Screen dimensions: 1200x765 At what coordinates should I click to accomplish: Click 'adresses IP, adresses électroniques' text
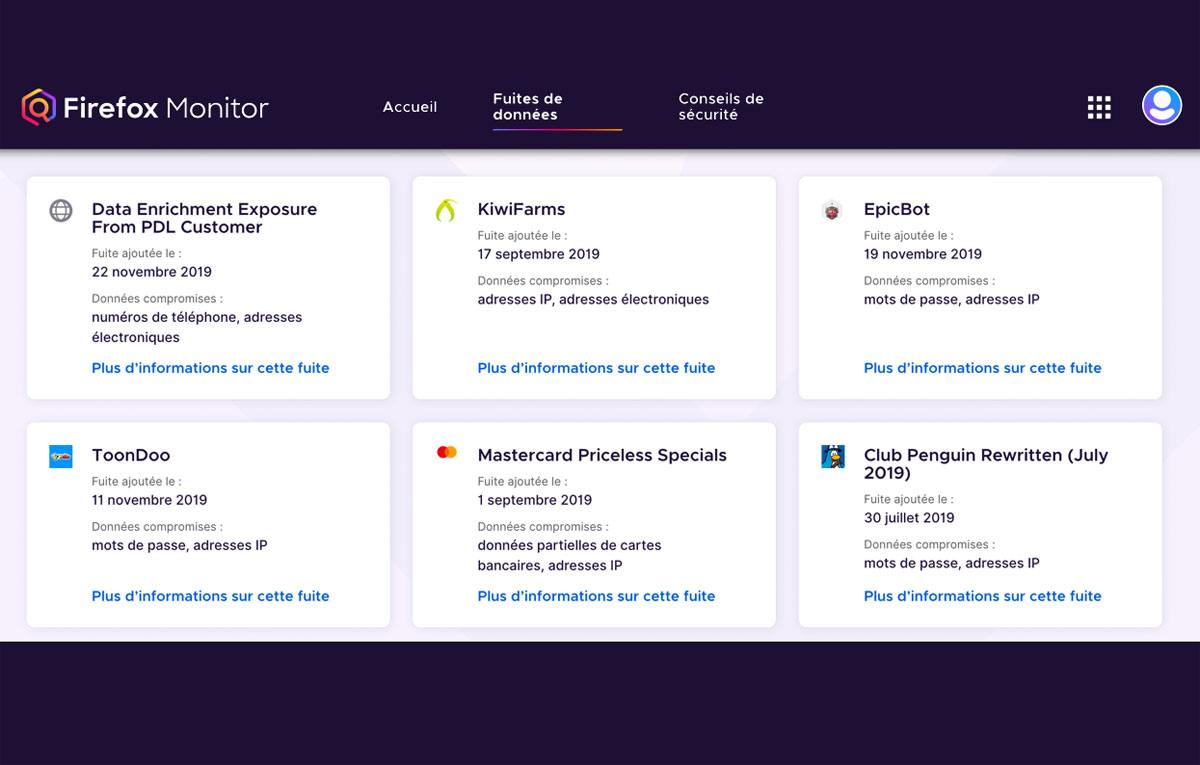(x=593, y=299)
